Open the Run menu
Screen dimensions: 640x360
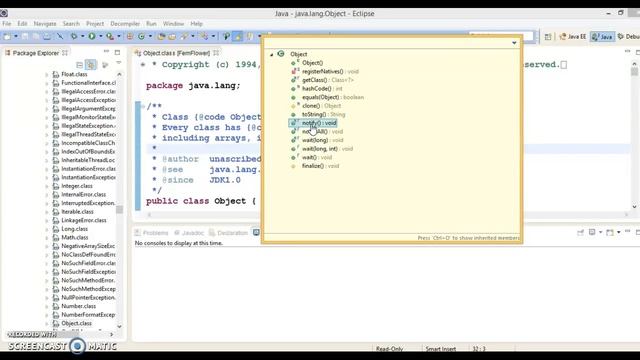click(x=151, y=24)
